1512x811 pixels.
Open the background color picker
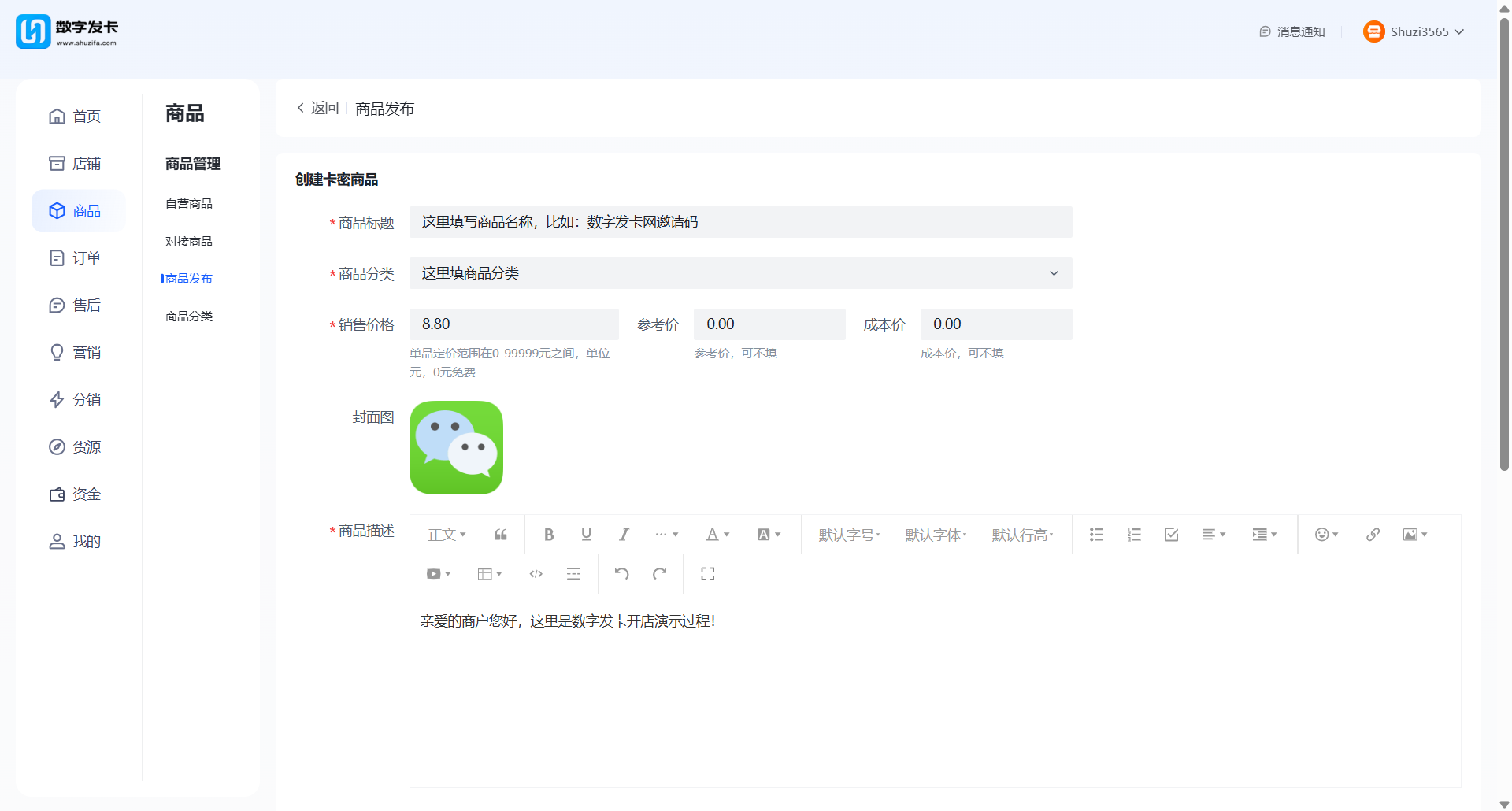[x=769, y=535]
